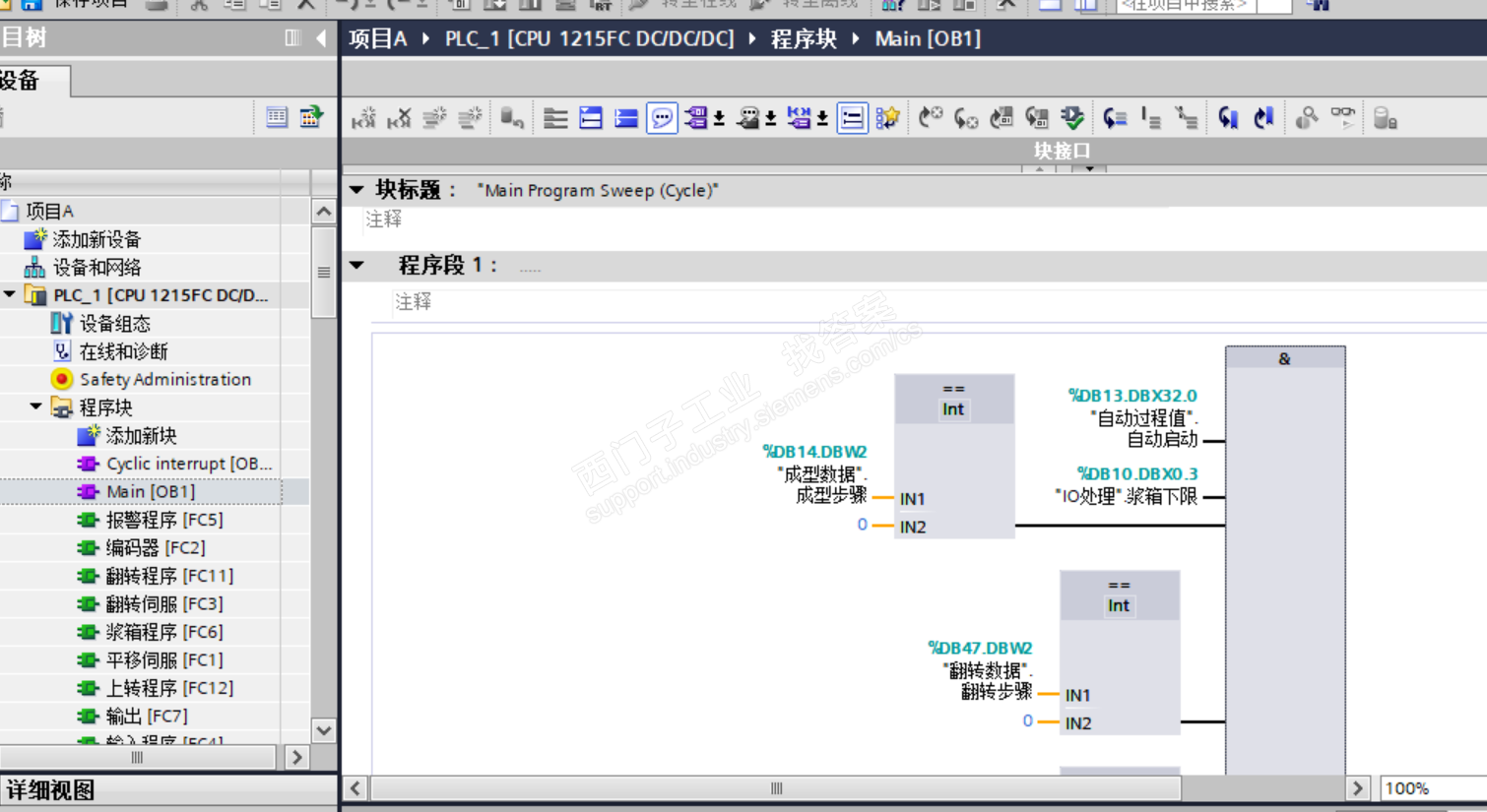Open 设备和网络 in project tree
Image resolution: width=1487 pixels, height=812 pixels.
[97, 267]
